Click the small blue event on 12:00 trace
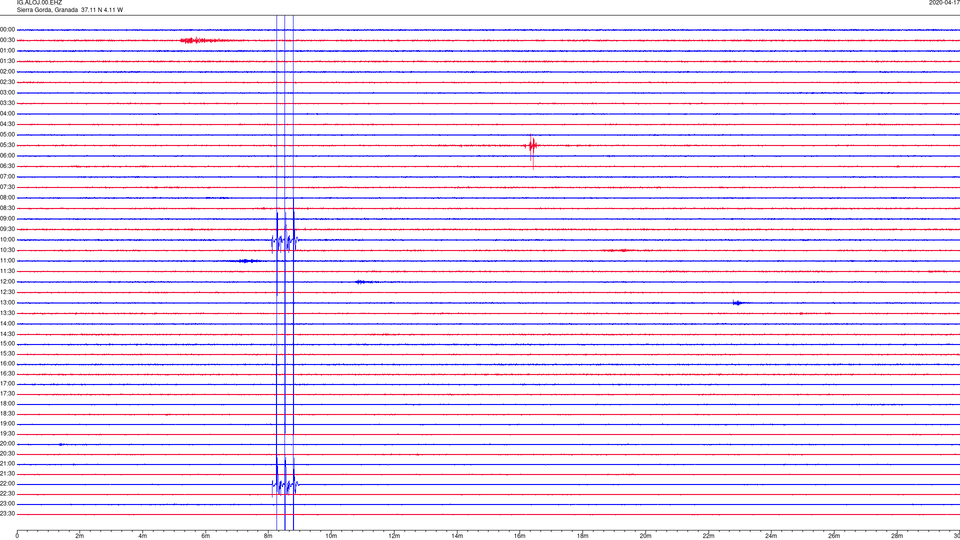This screenshot has width=960, height=540. coord(361,282)
